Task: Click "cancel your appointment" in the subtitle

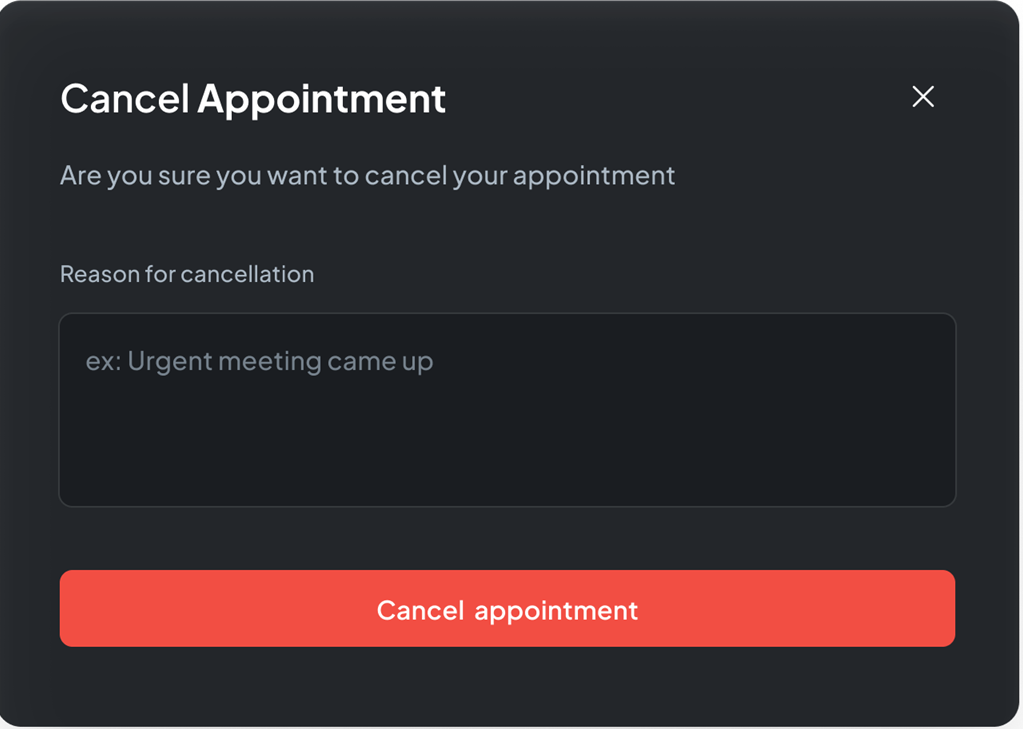Action: click(520, 176)
